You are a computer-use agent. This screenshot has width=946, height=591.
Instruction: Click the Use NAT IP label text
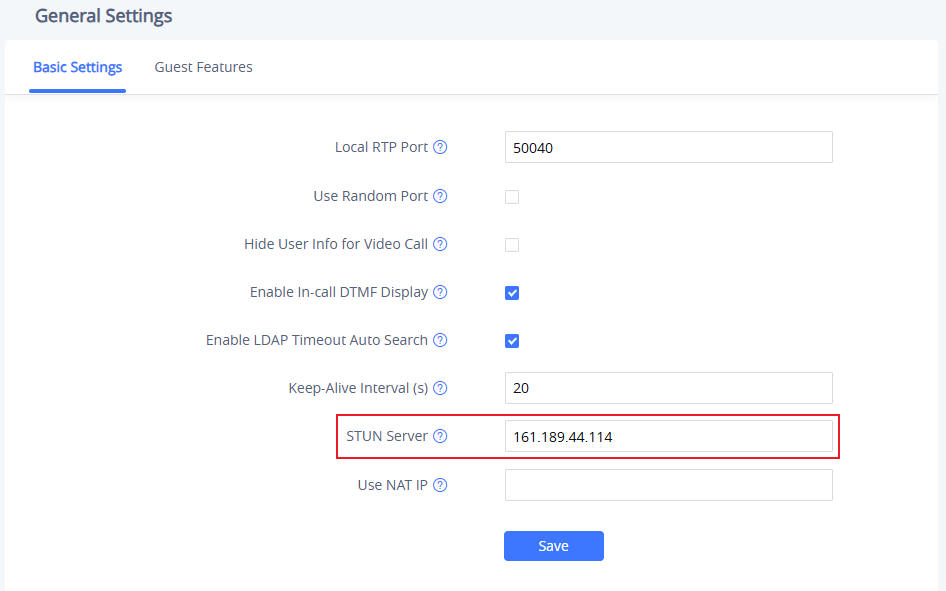pos(393,485)
